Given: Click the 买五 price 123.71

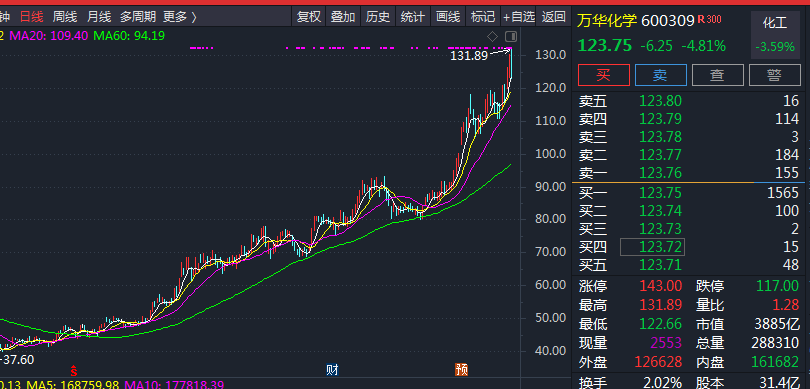Looking at the screenshot, I should pos(661,265).
